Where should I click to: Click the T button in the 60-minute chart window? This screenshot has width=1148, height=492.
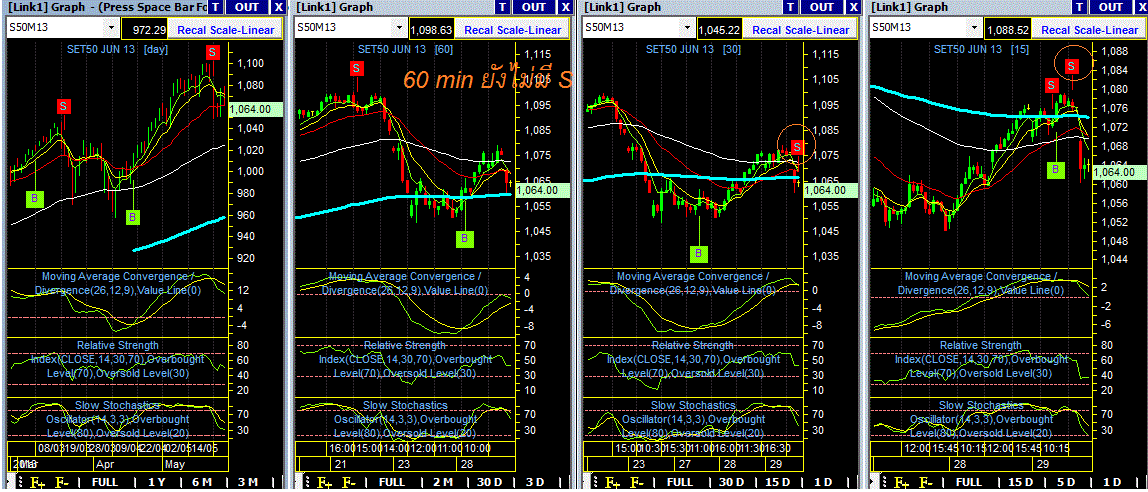502,7
